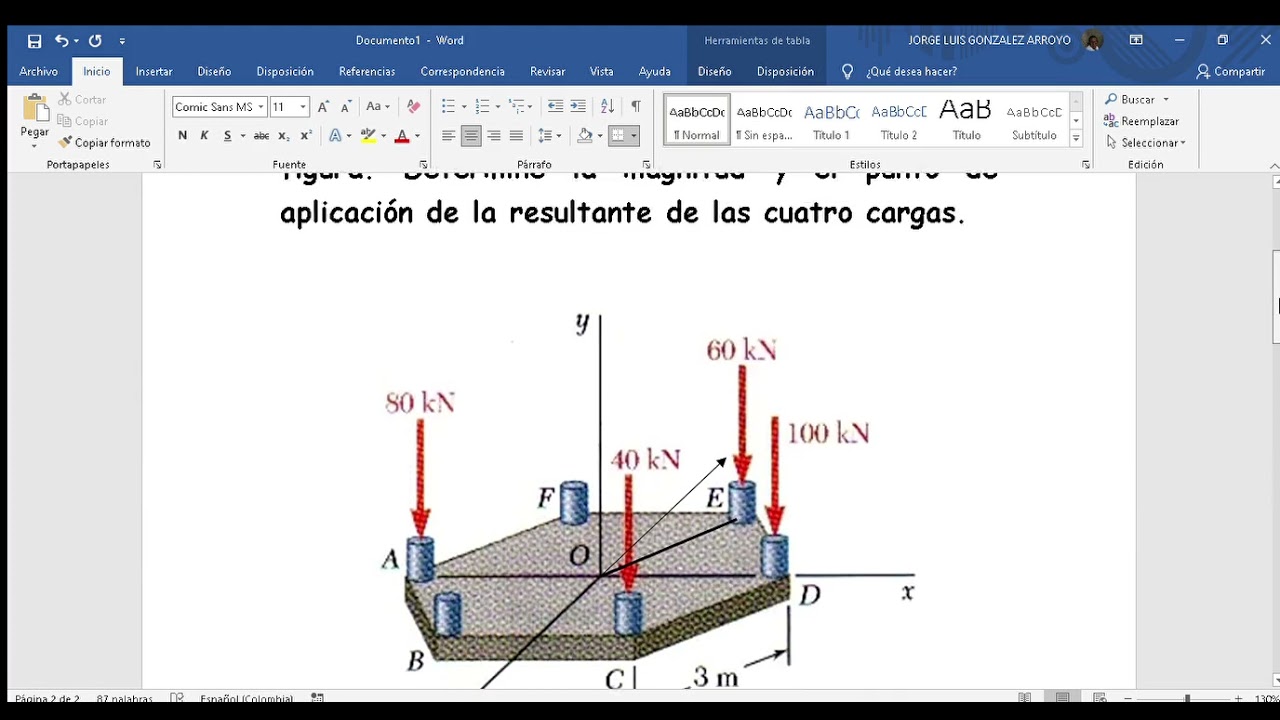The height and width of the screenshot is (720, 1280).
Task: Toggle show paragraph marks
Action: [636, 107]
